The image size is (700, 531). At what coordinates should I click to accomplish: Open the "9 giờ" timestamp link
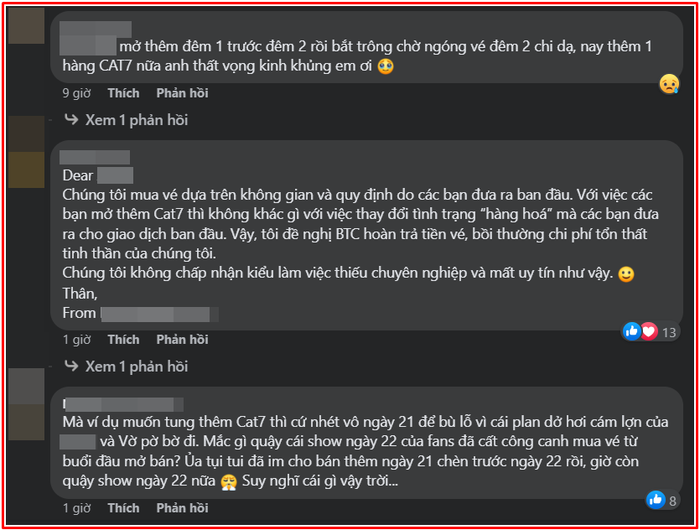point(76,93)
